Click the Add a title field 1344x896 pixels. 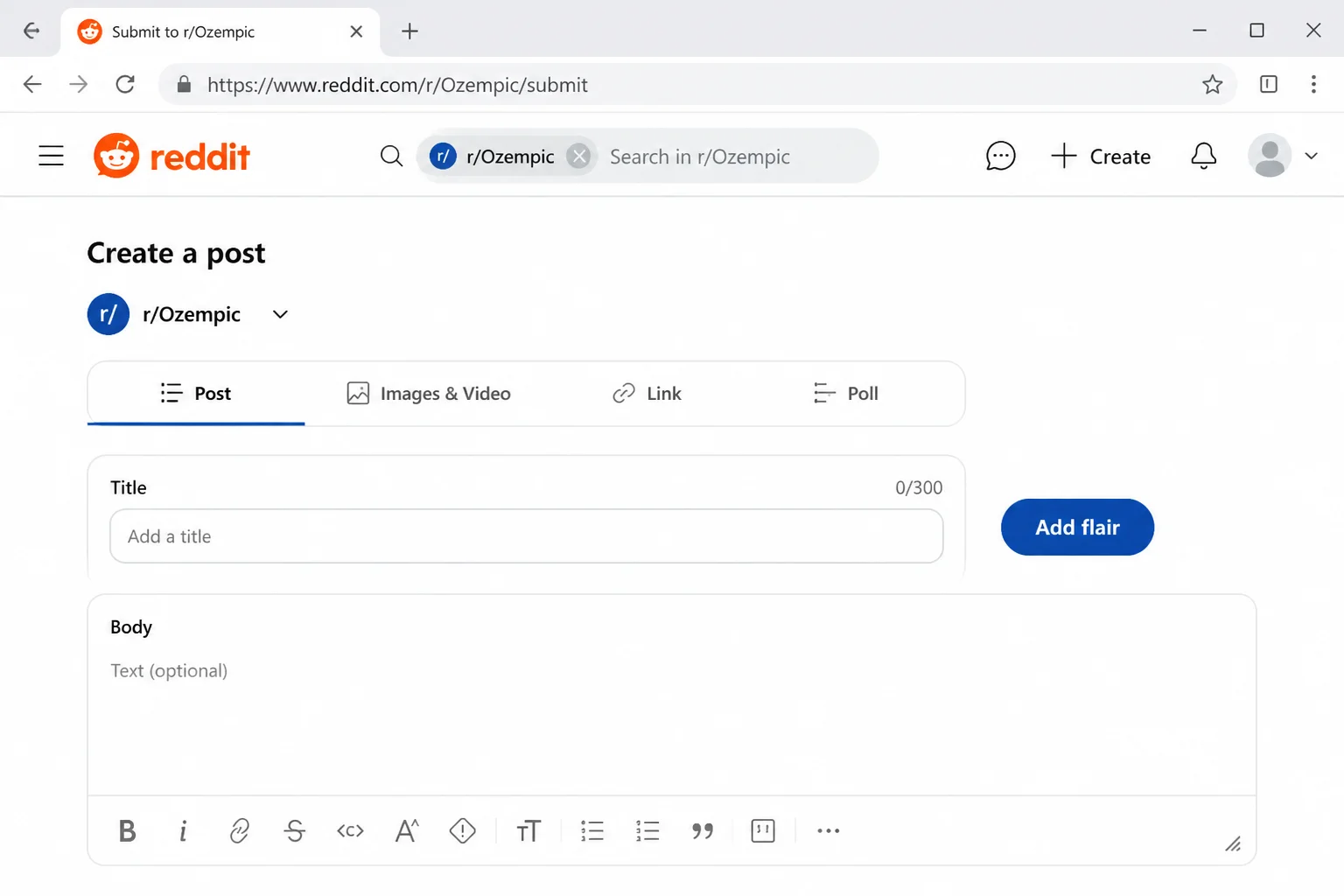point(526,535)
